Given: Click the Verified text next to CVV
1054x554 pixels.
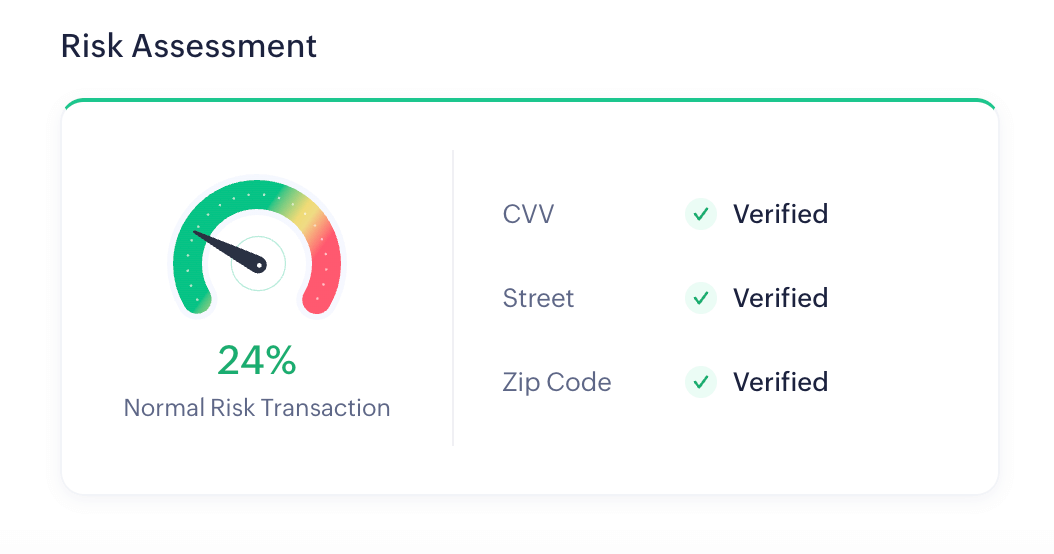Looking at the screenshot, I should [780, 214].
